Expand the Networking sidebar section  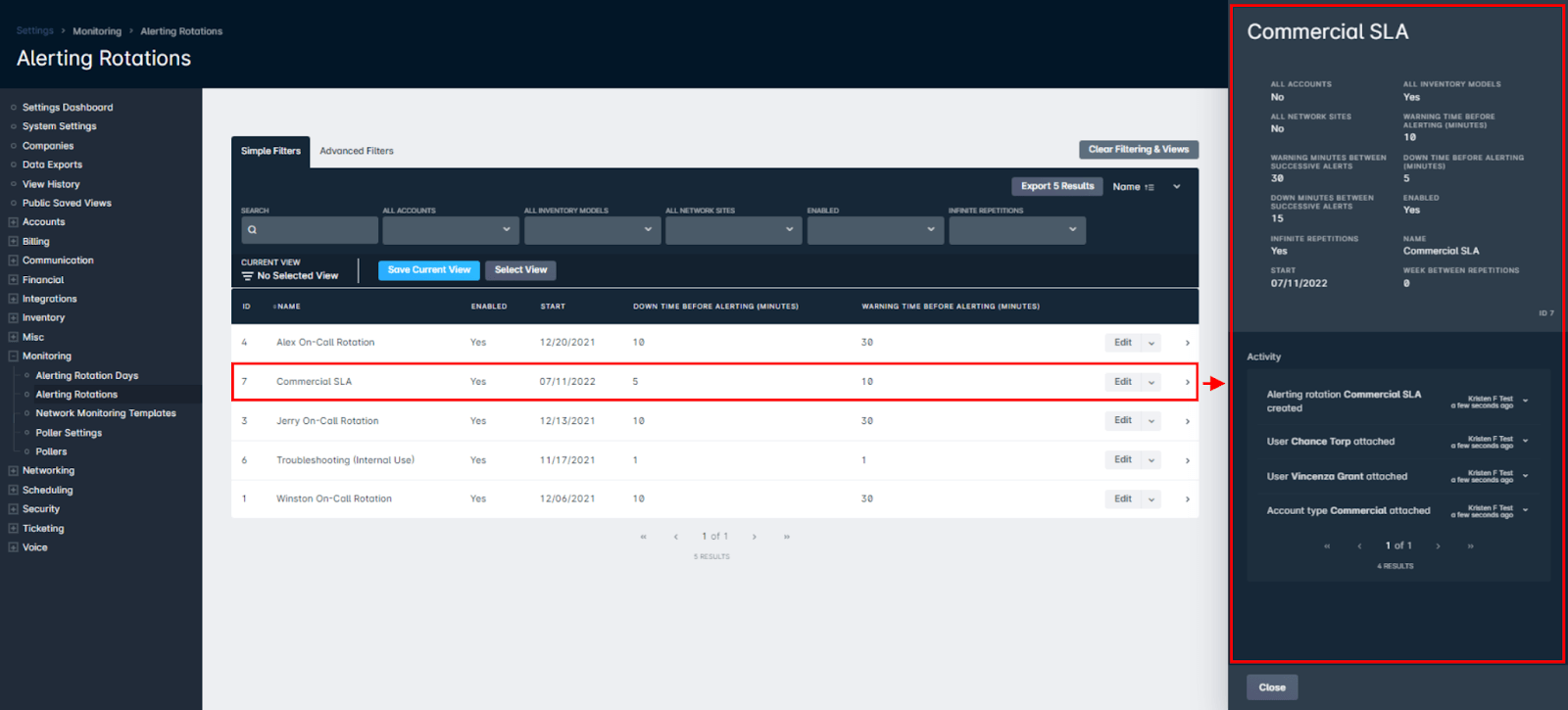click(13, 471)
